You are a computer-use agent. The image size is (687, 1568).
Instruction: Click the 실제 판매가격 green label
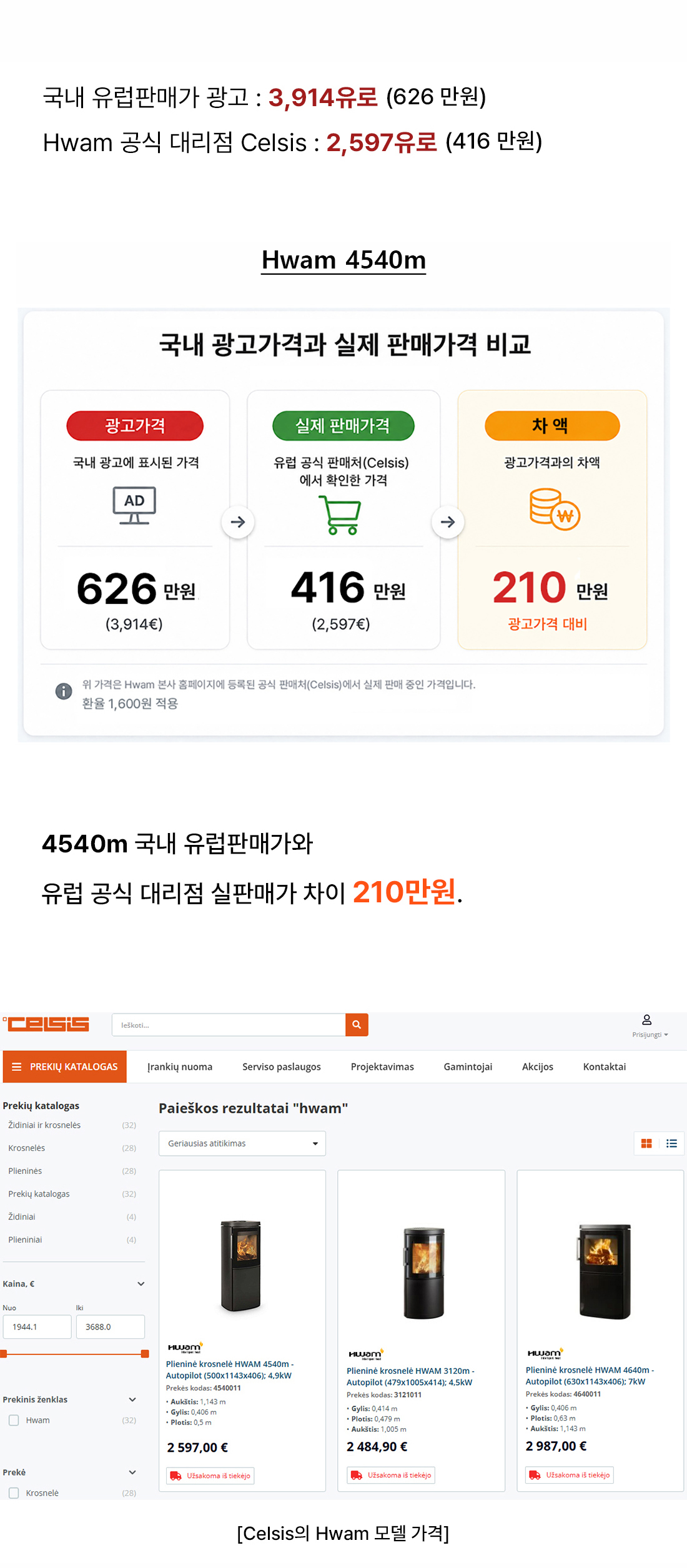coord(343,426)
